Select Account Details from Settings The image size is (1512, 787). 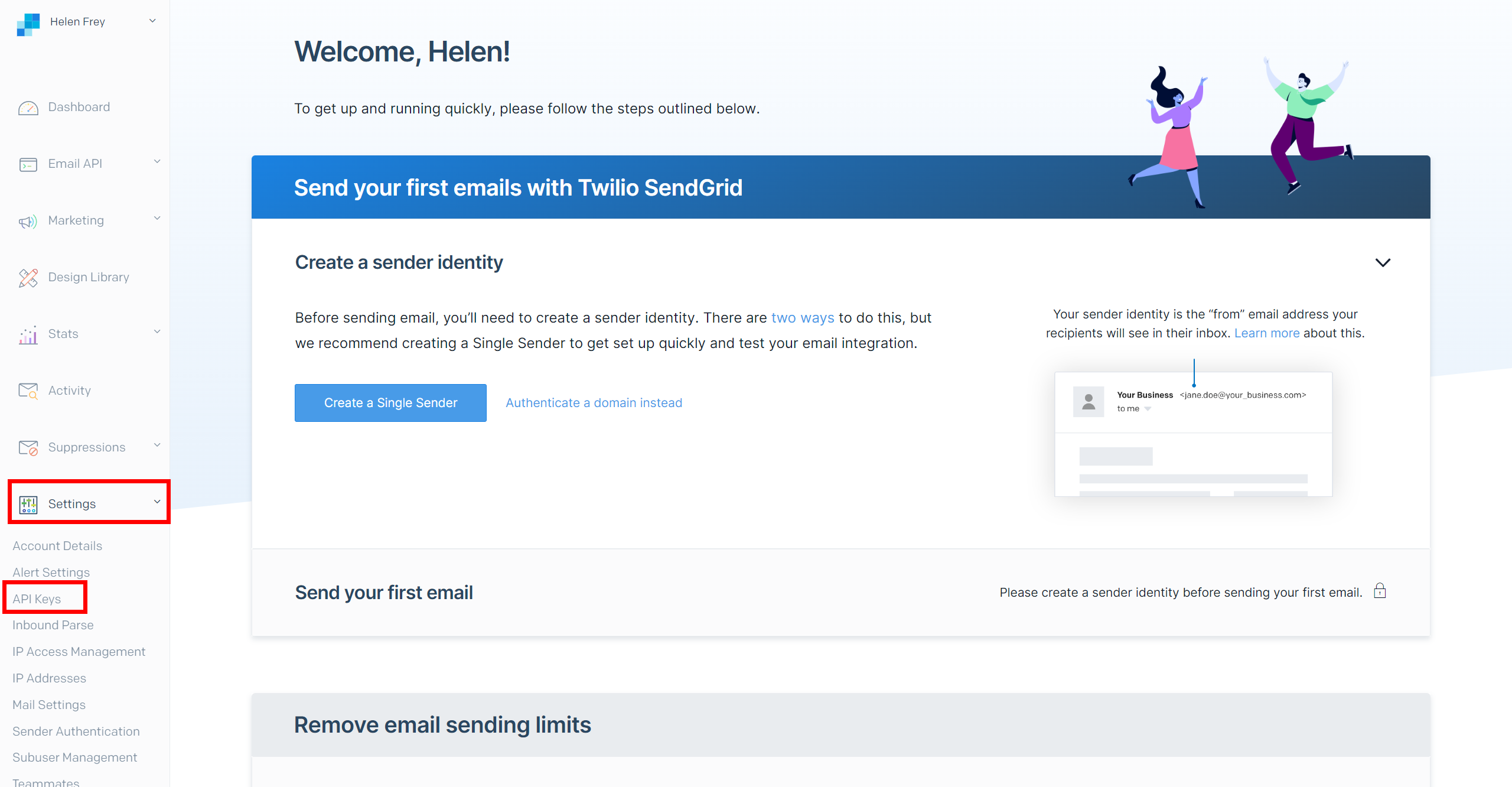(57, 545)
